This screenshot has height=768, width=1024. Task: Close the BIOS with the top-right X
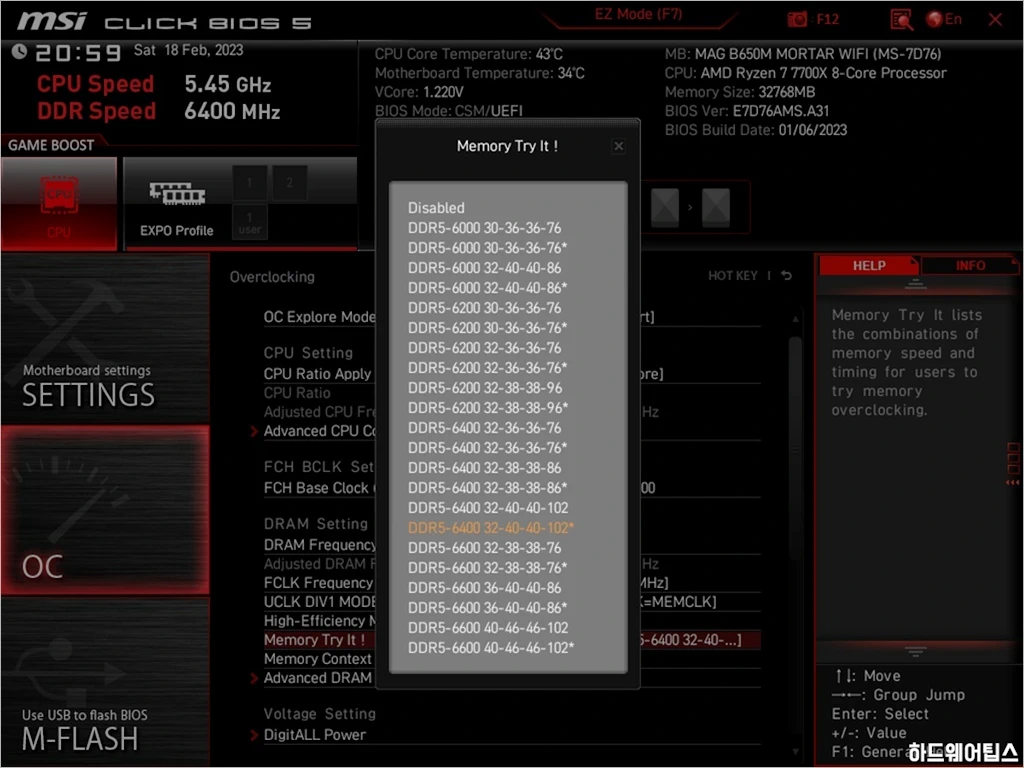995,20
